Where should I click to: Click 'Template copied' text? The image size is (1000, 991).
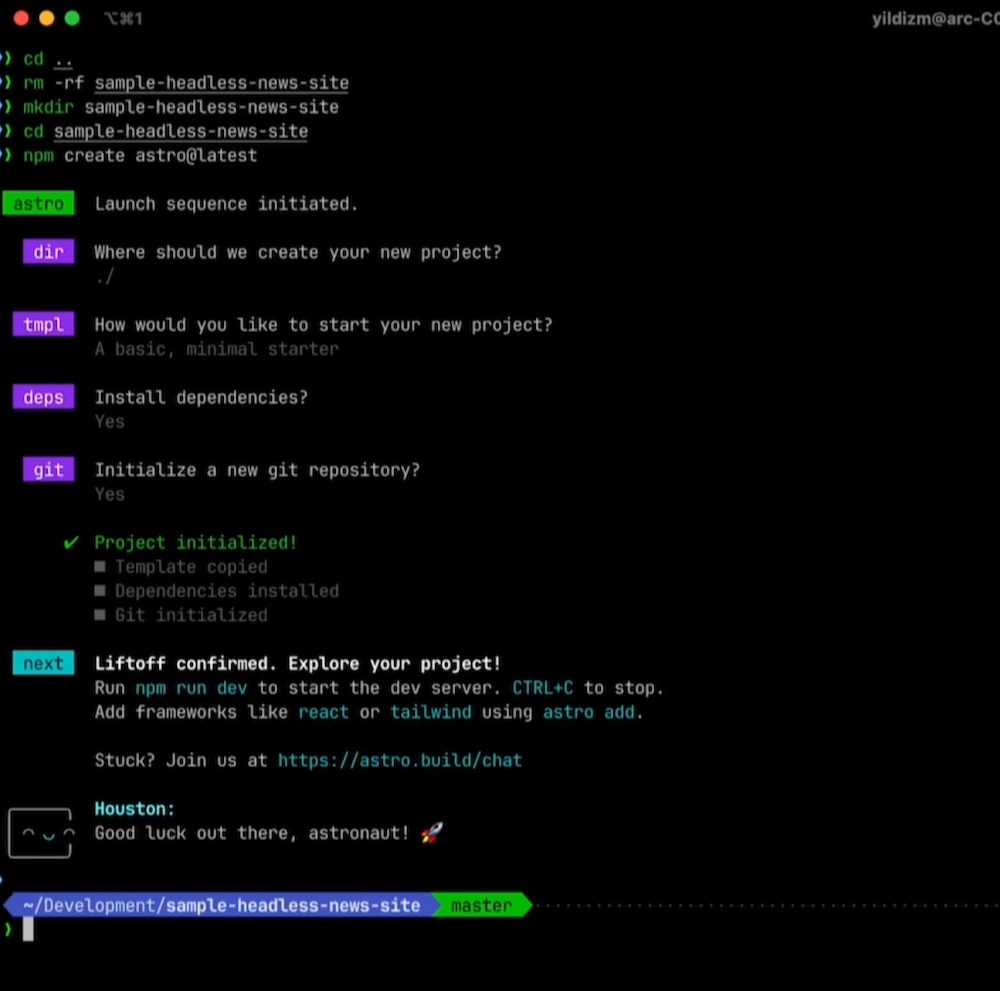(x=191, y=567)
